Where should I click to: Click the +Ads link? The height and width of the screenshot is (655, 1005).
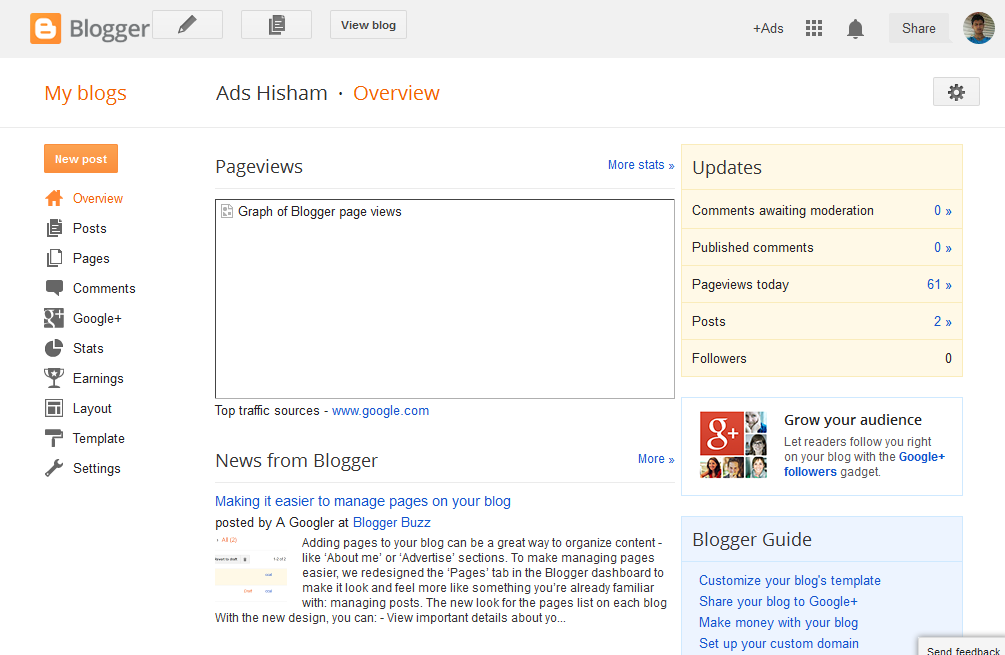pos(768,28)
